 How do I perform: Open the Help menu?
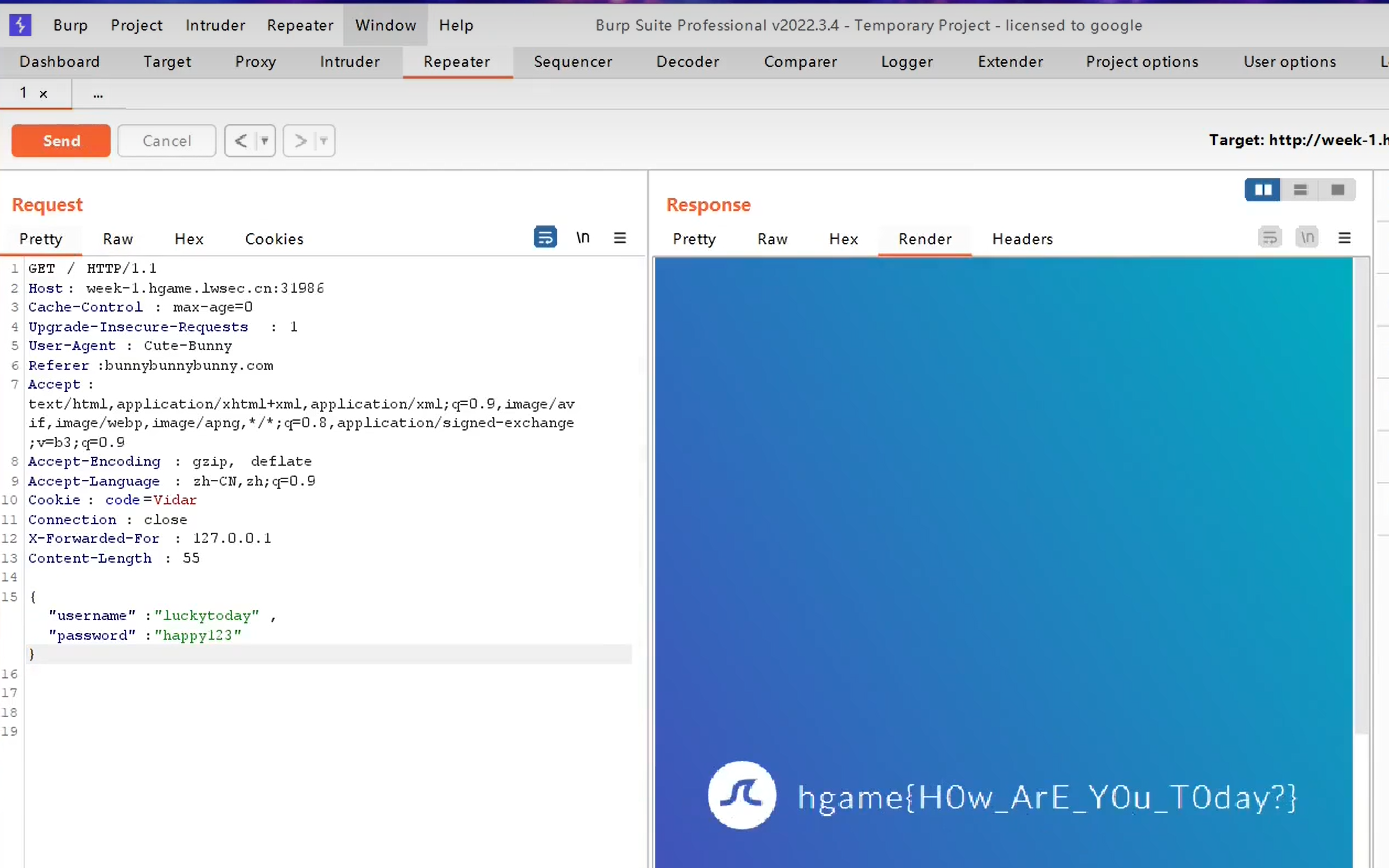tap(457, 25)
